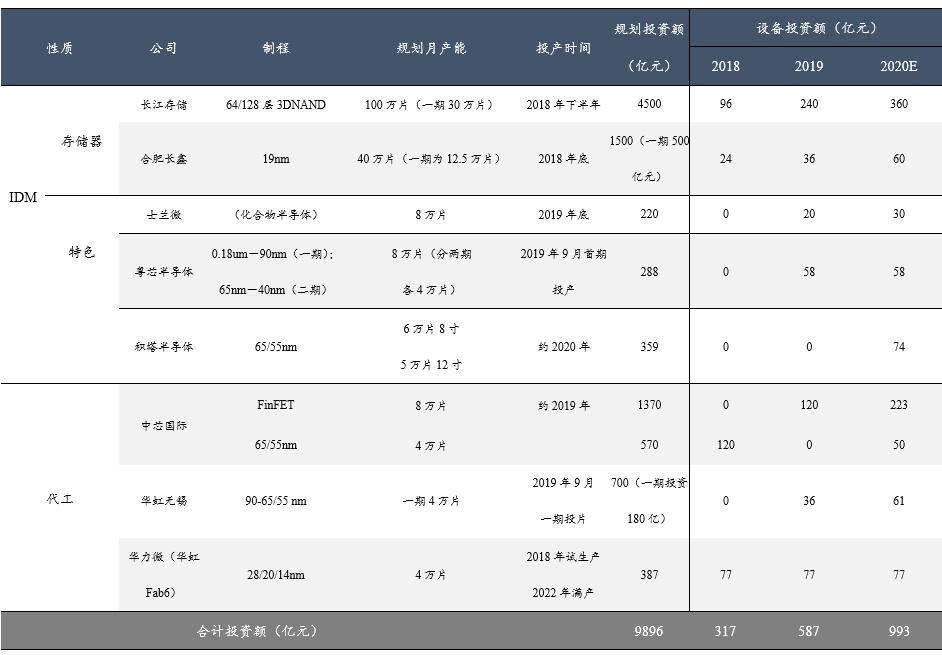Select the 代工 category label
The width and height of the screenshot is (942, 655).
pos(60,499)
